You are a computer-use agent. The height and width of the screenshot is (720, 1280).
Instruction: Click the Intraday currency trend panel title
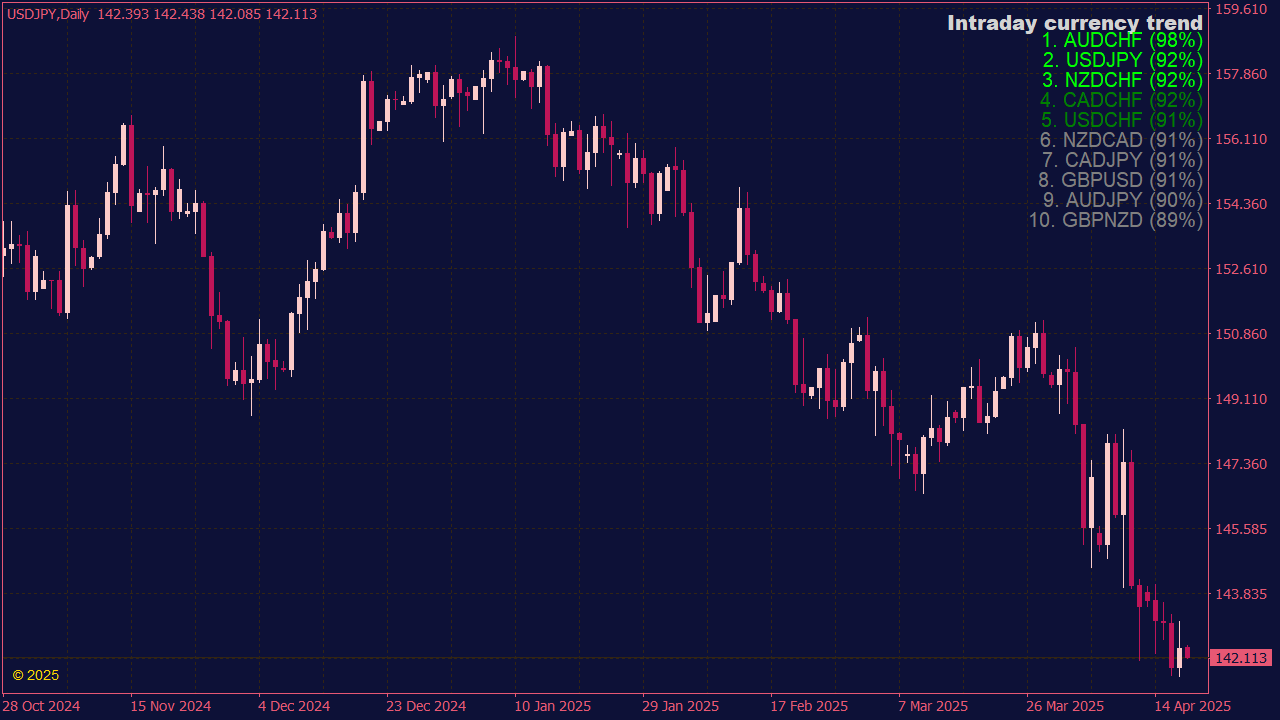(1074, 22)
